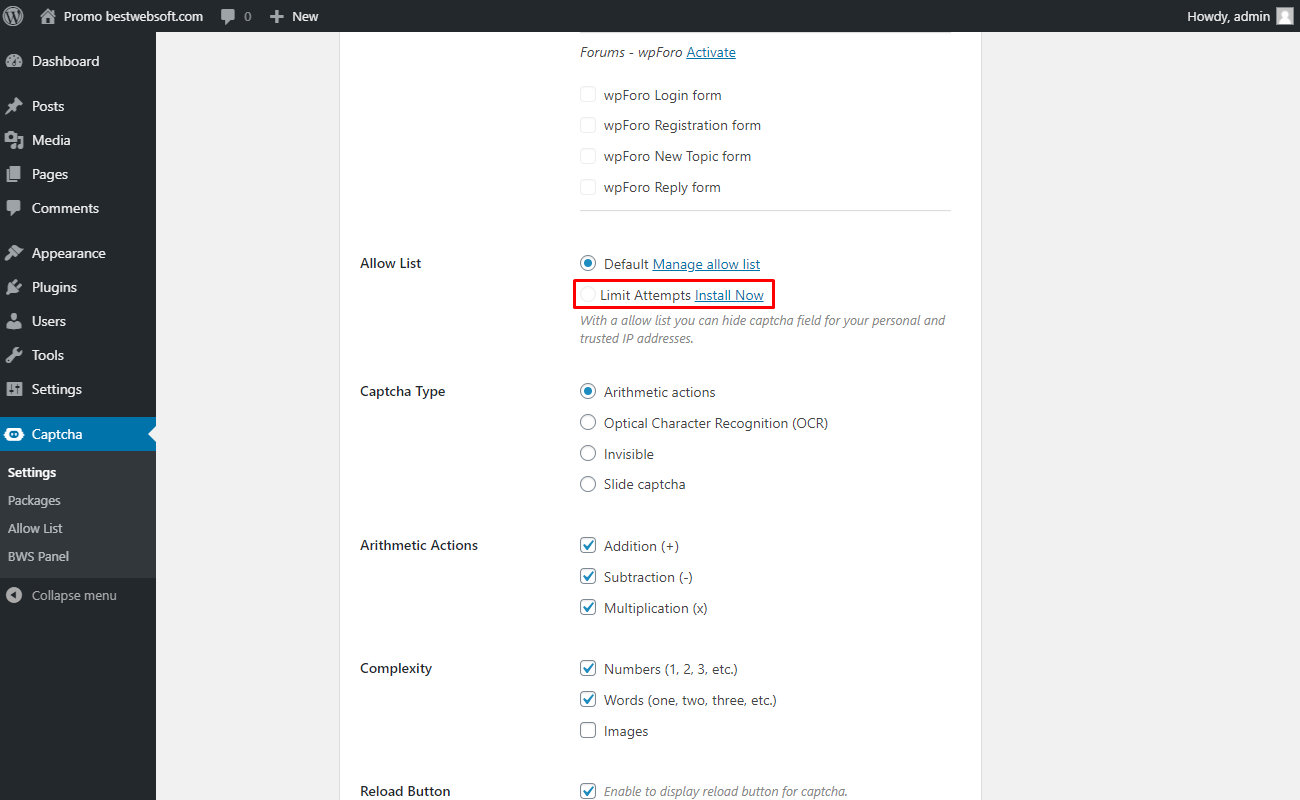Click the home icon beside Promo bestwebsoft.com
This screenshot has width=1300, height=800.
pyautogui.click(x=48, y=16)
